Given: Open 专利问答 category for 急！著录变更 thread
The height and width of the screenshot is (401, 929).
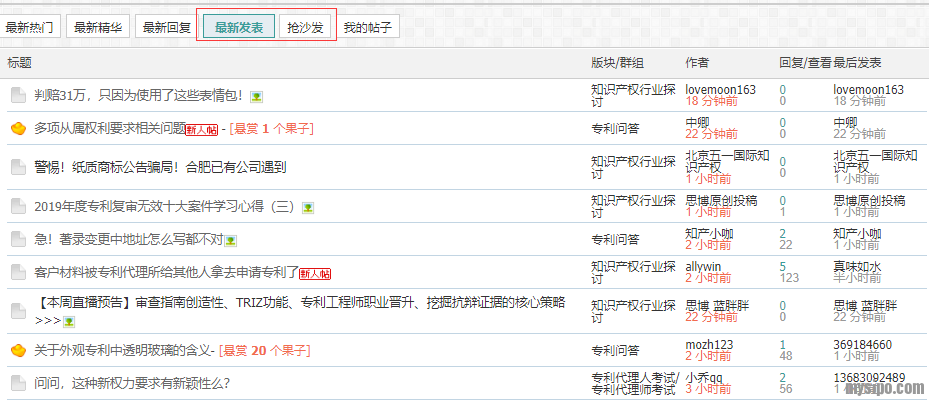Looking at the screenshot, I should (x=615, y=240).
